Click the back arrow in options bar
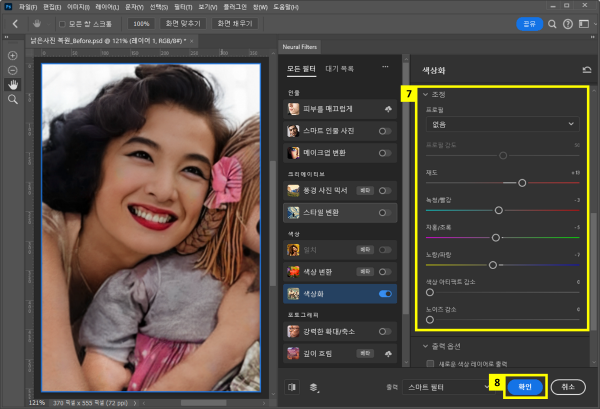Viewport: 600px width, 409px height. point(13,22)
